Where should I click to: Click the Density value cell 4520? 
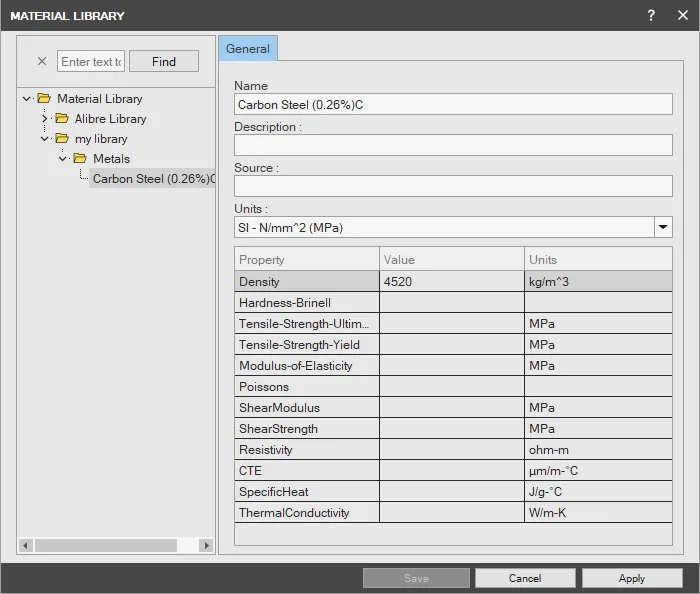[452, 282]
